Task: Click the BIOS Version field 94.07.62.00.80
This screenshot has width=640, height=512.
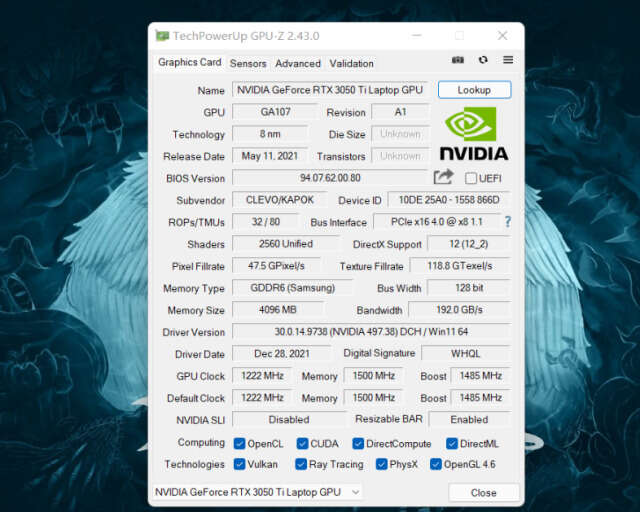Action: tap(330, 178)
